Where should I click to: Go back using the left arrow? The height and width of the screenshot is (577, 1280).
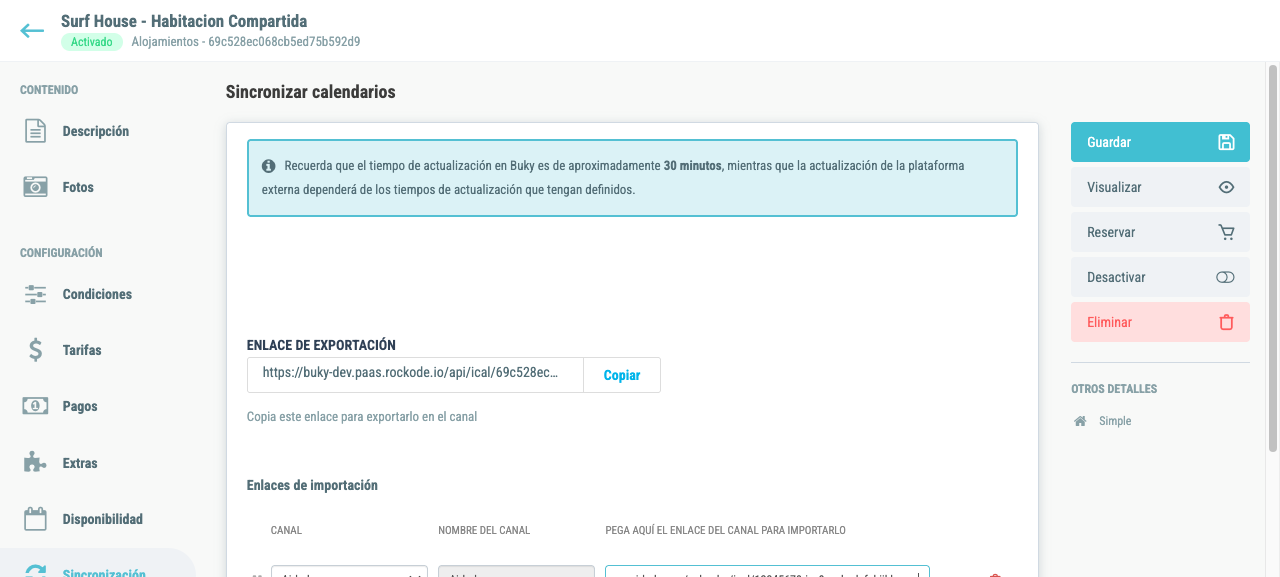tap(32, 31)
